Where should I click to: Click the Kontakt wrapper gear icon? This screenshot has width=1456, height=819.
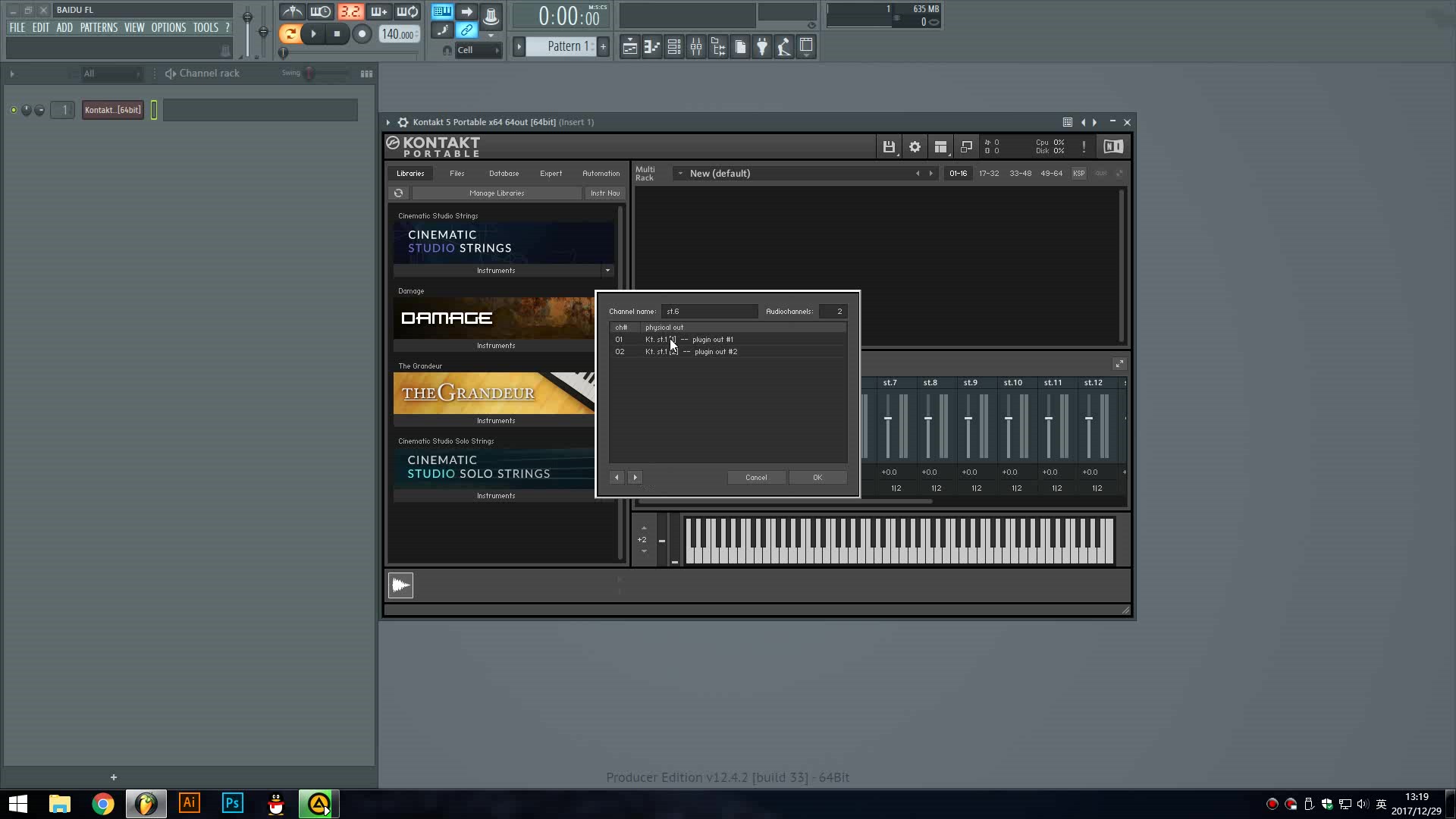click(403, 122)
